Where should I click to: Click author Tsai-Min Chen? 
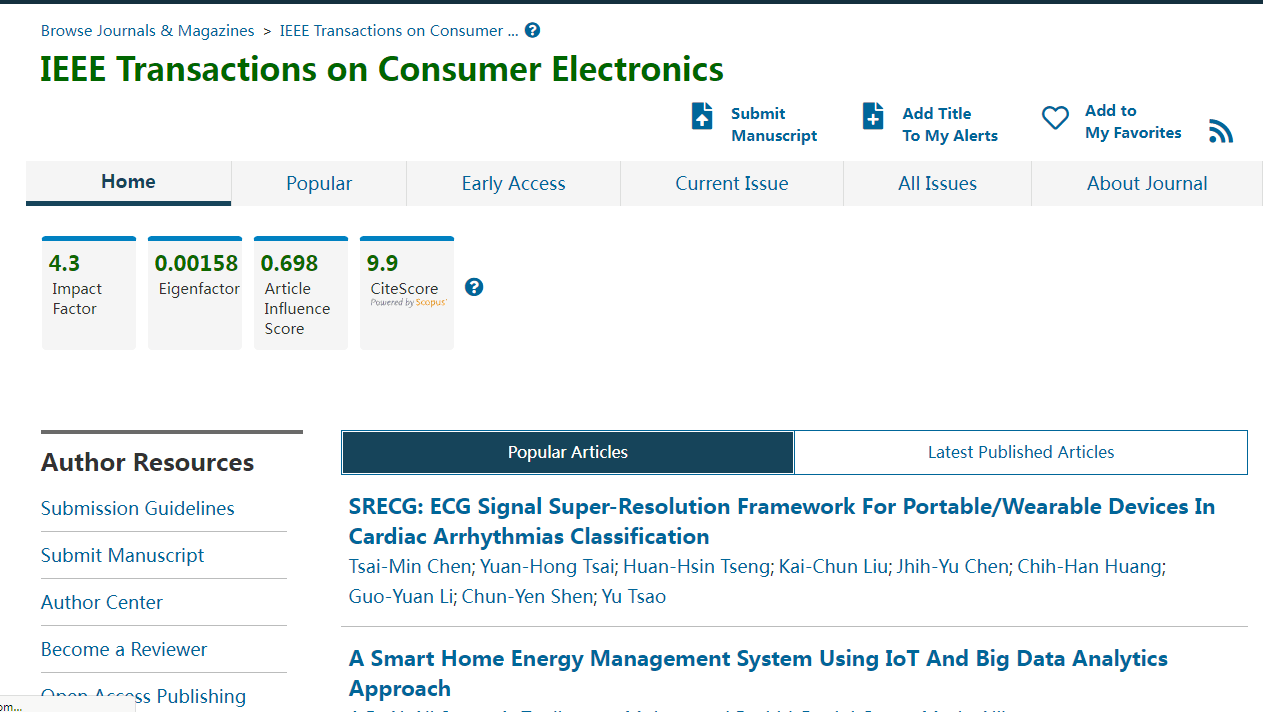(x=410, y=566)
